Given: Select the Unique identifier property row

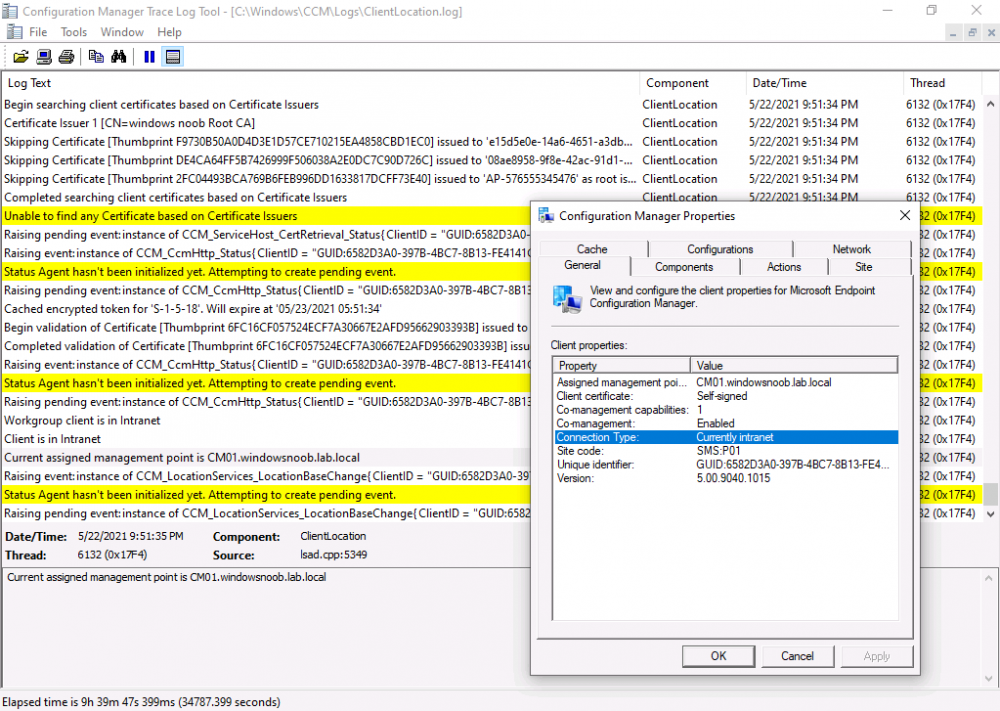Looking at the screenshot, I should [726, 465].
